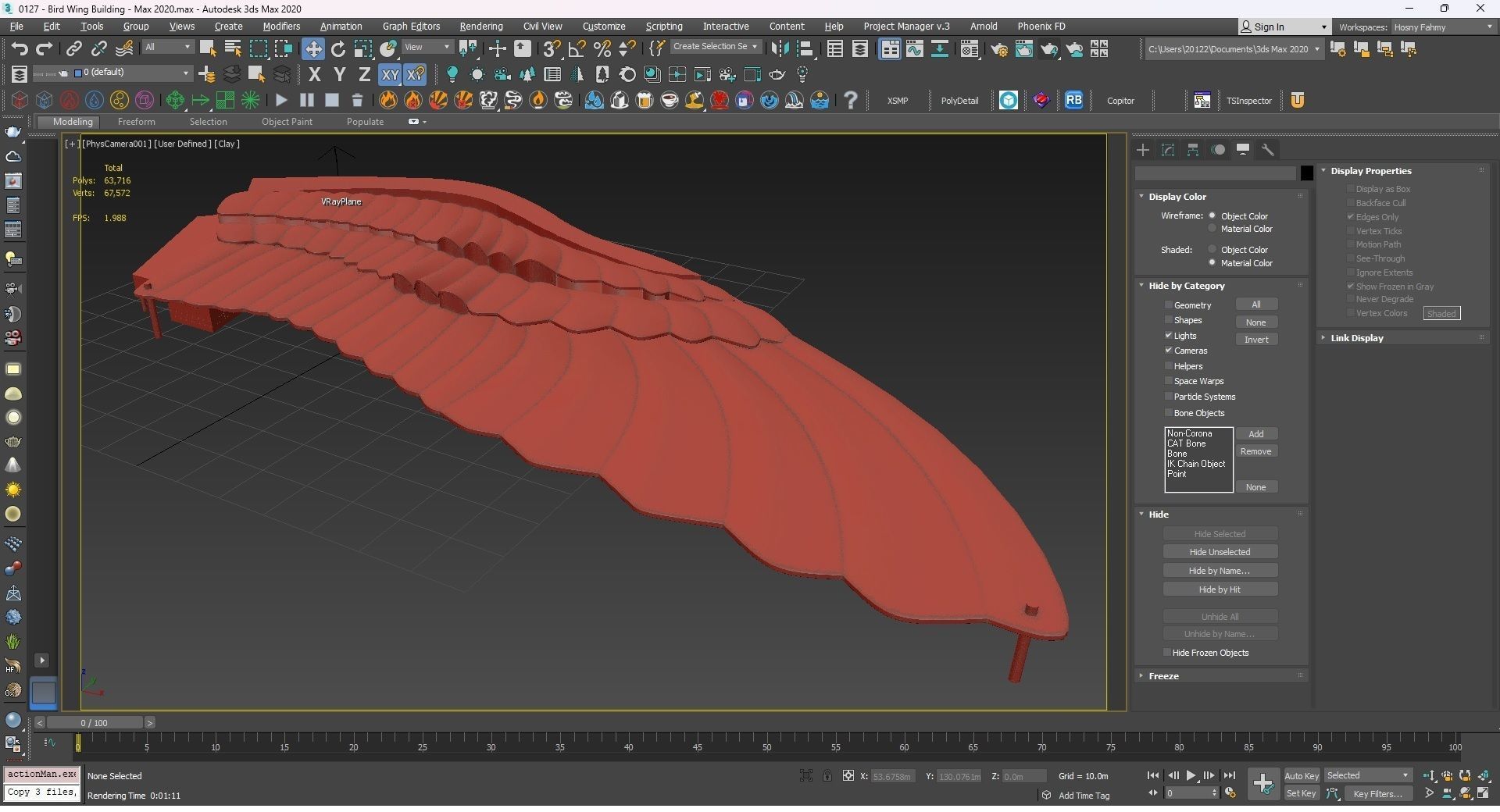Image resolution: width=1500 pixels, height=812 pixels.
Task: Open the Hierarchy command panel tab
Action: pos(1193,150)
